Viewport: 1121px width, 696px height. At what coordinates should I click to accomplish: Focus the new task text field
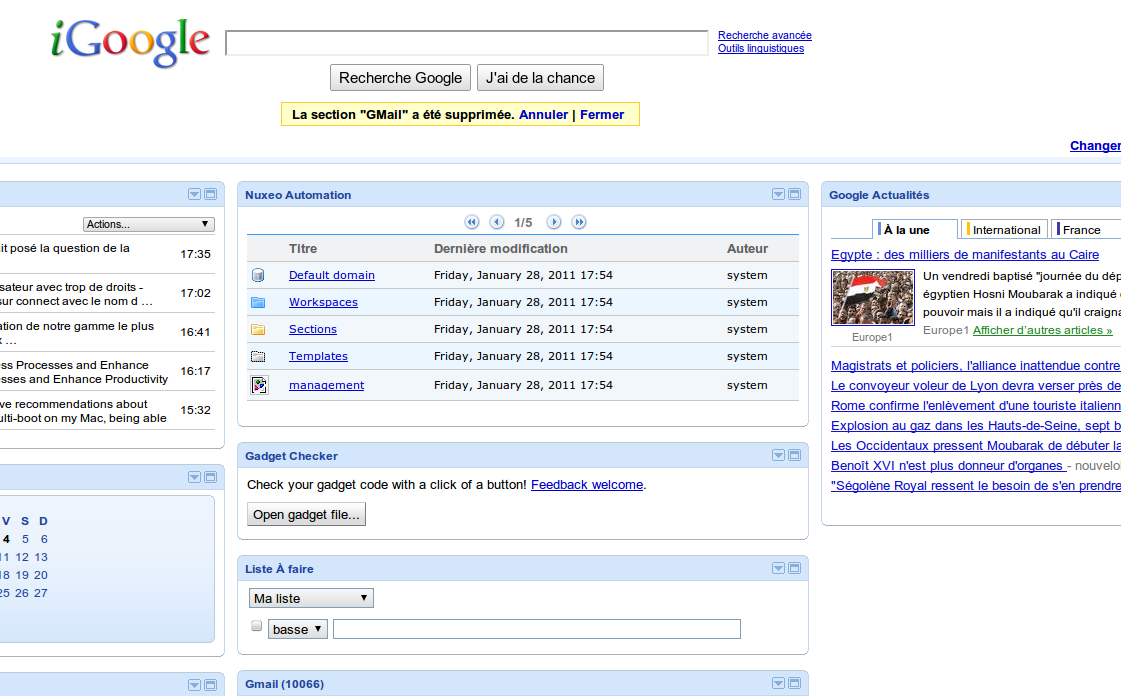[537, 629]
